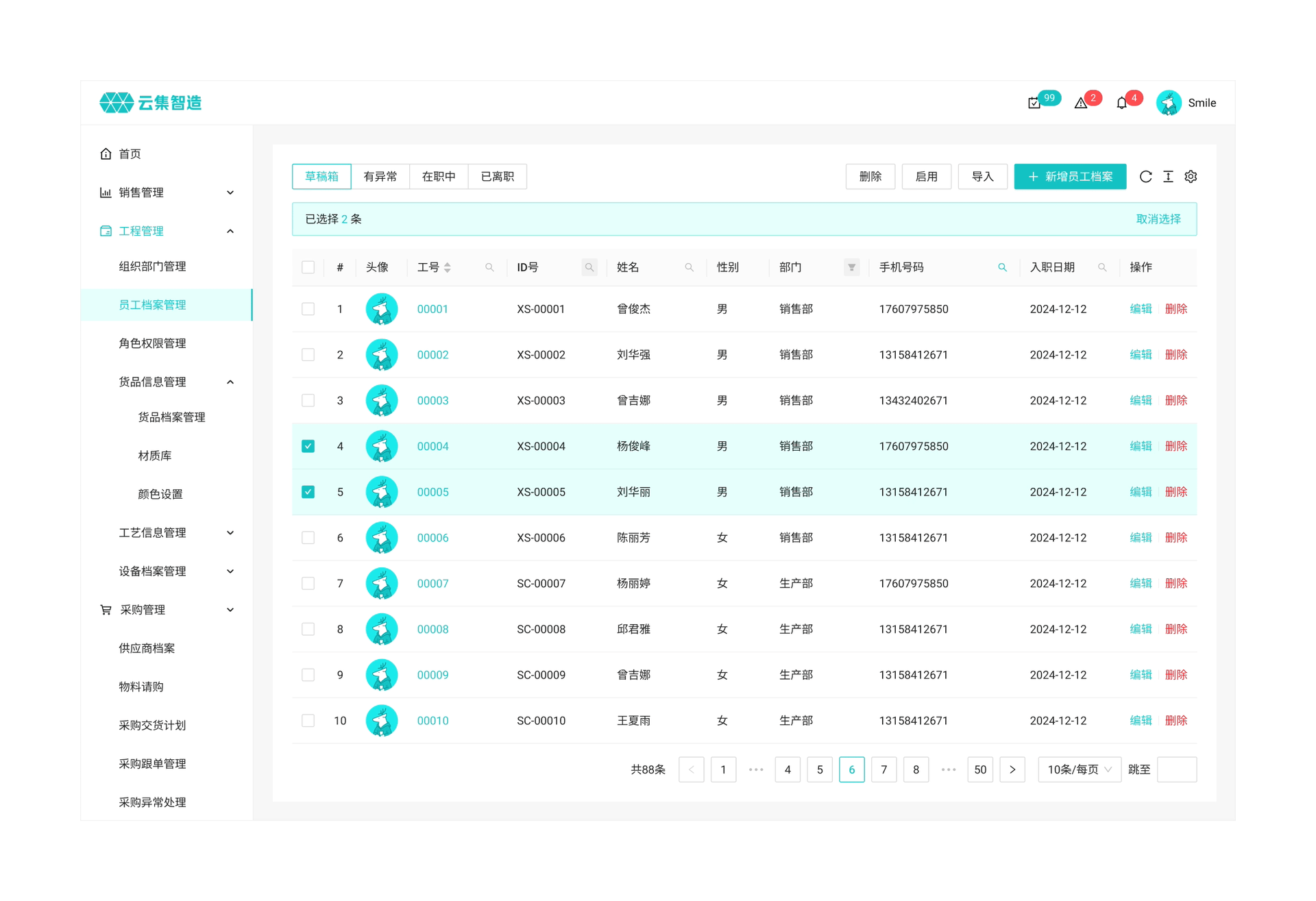
Task: Click filter icon in 部门 column
Action: pyautogui.click(x=851, y=268)
